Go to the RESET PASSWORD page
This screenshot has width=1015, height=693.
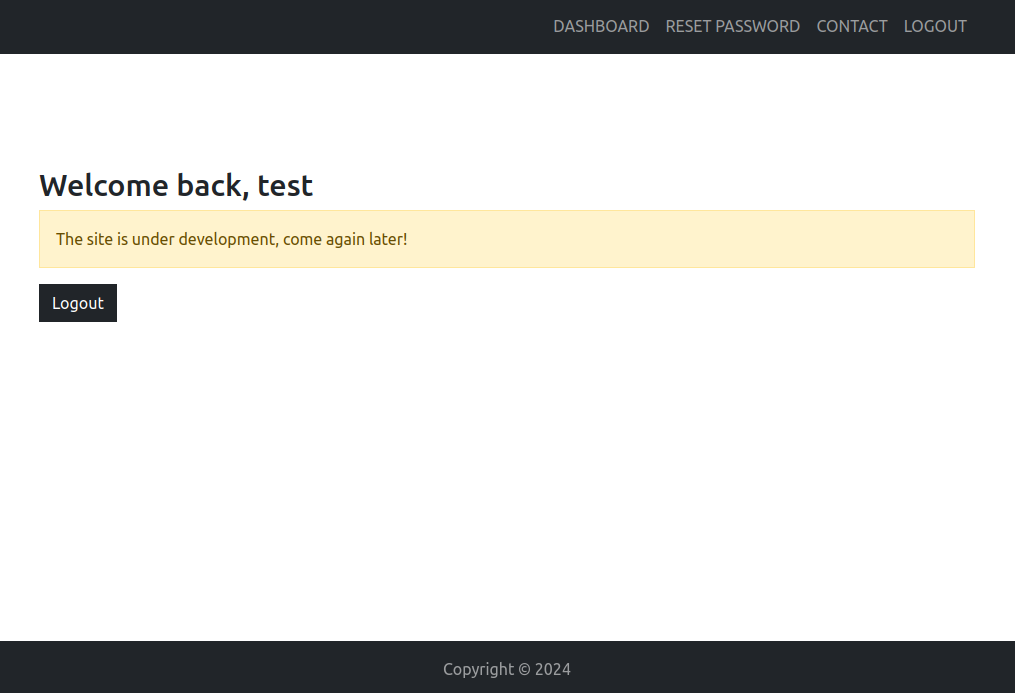(733, 27)
